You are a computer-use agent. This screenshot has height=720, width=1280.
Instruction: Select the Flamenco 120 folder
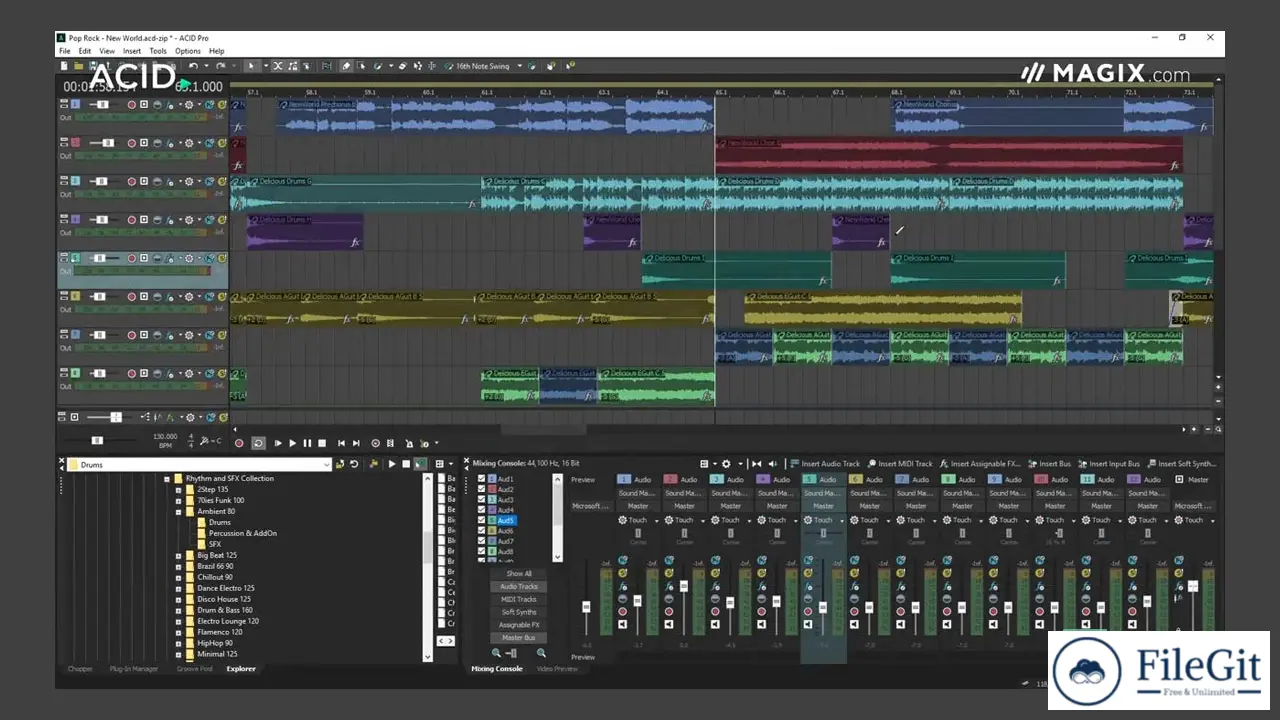pos(220,633)
